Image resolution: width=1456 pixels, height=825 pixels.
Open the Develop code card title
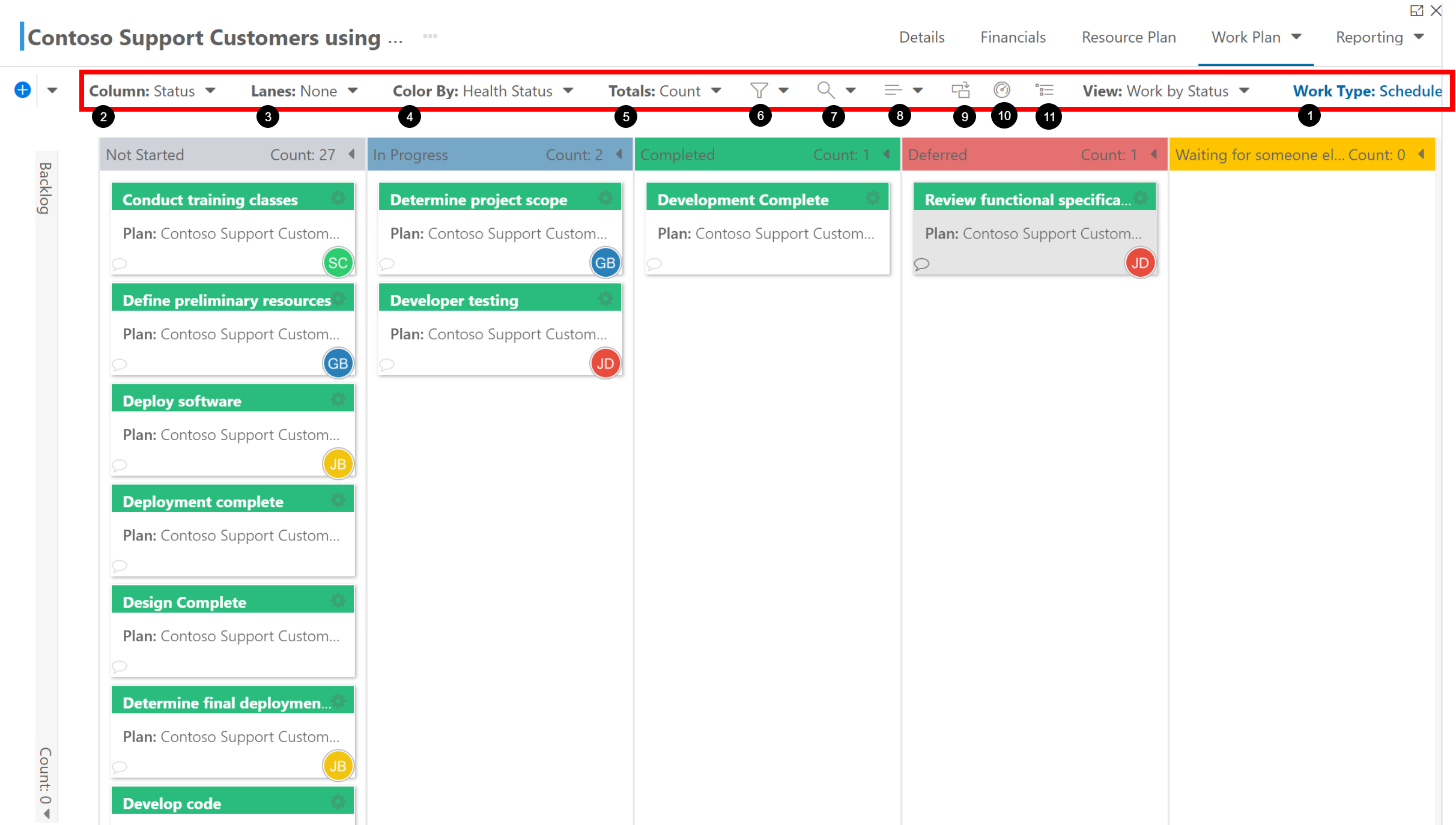(172, 804)
